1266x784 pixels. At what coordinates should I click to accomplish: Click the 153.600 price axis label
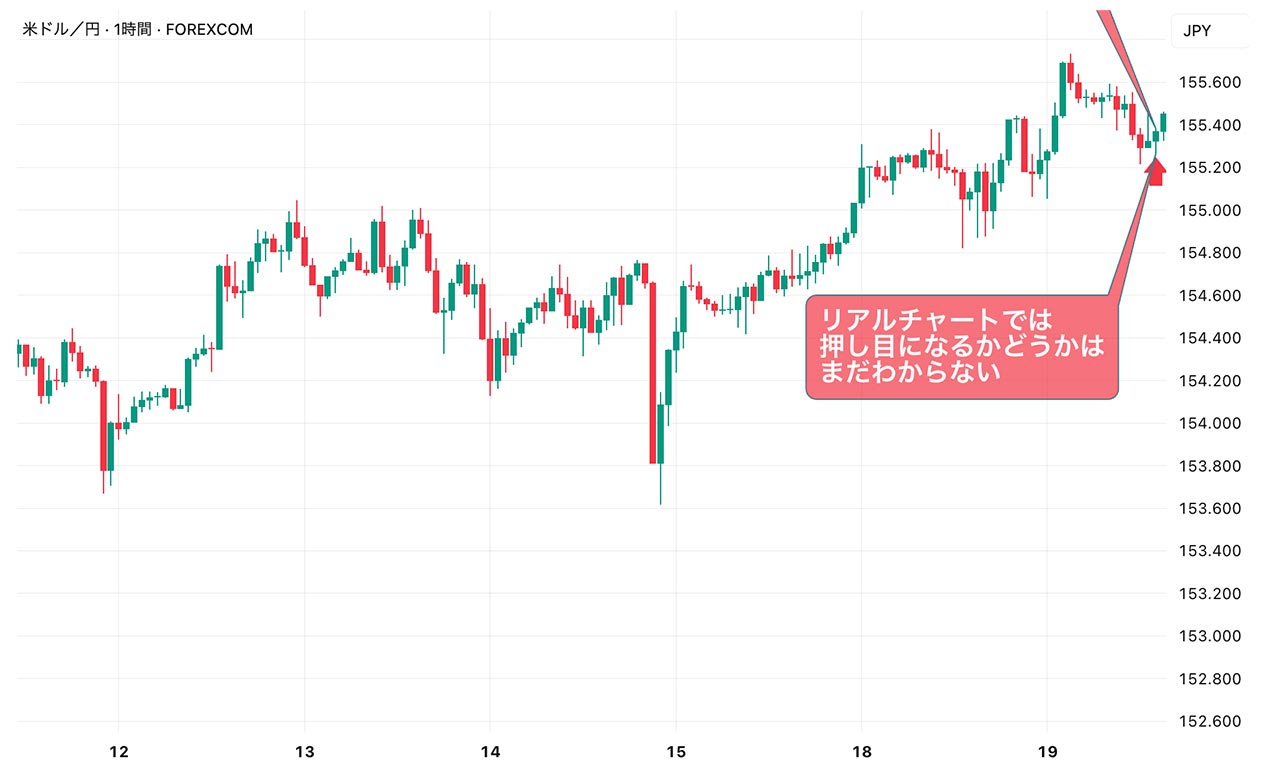click(1209, 508)
